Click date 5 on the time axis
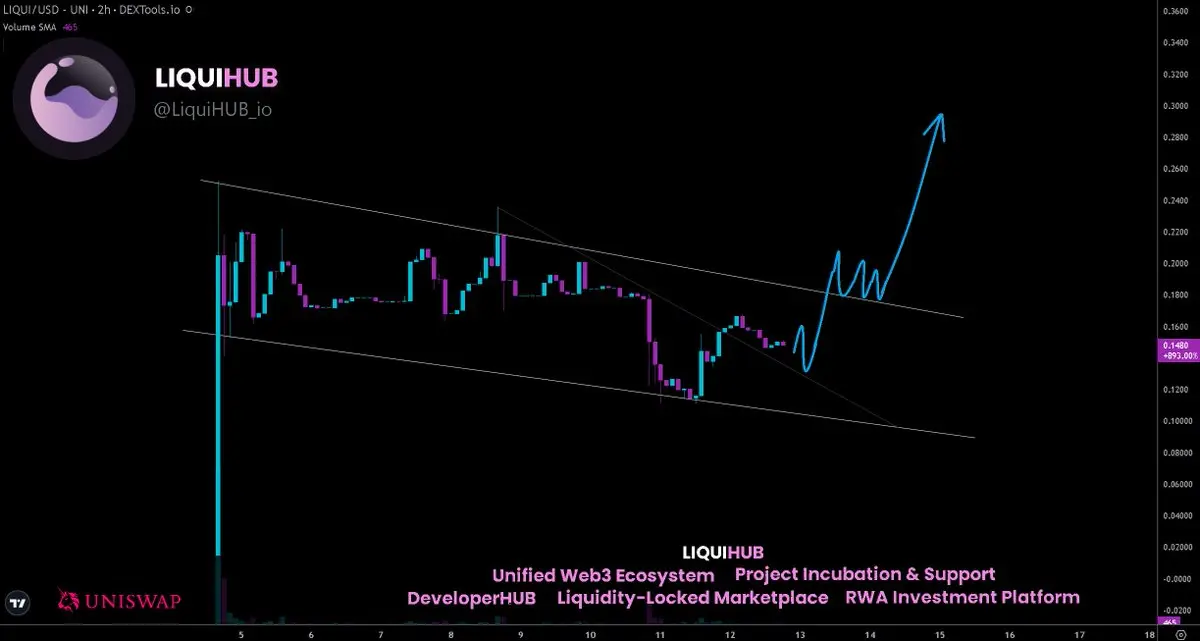Image resolution: width=1200 pixels, height=641 pixels. [241, 634]
